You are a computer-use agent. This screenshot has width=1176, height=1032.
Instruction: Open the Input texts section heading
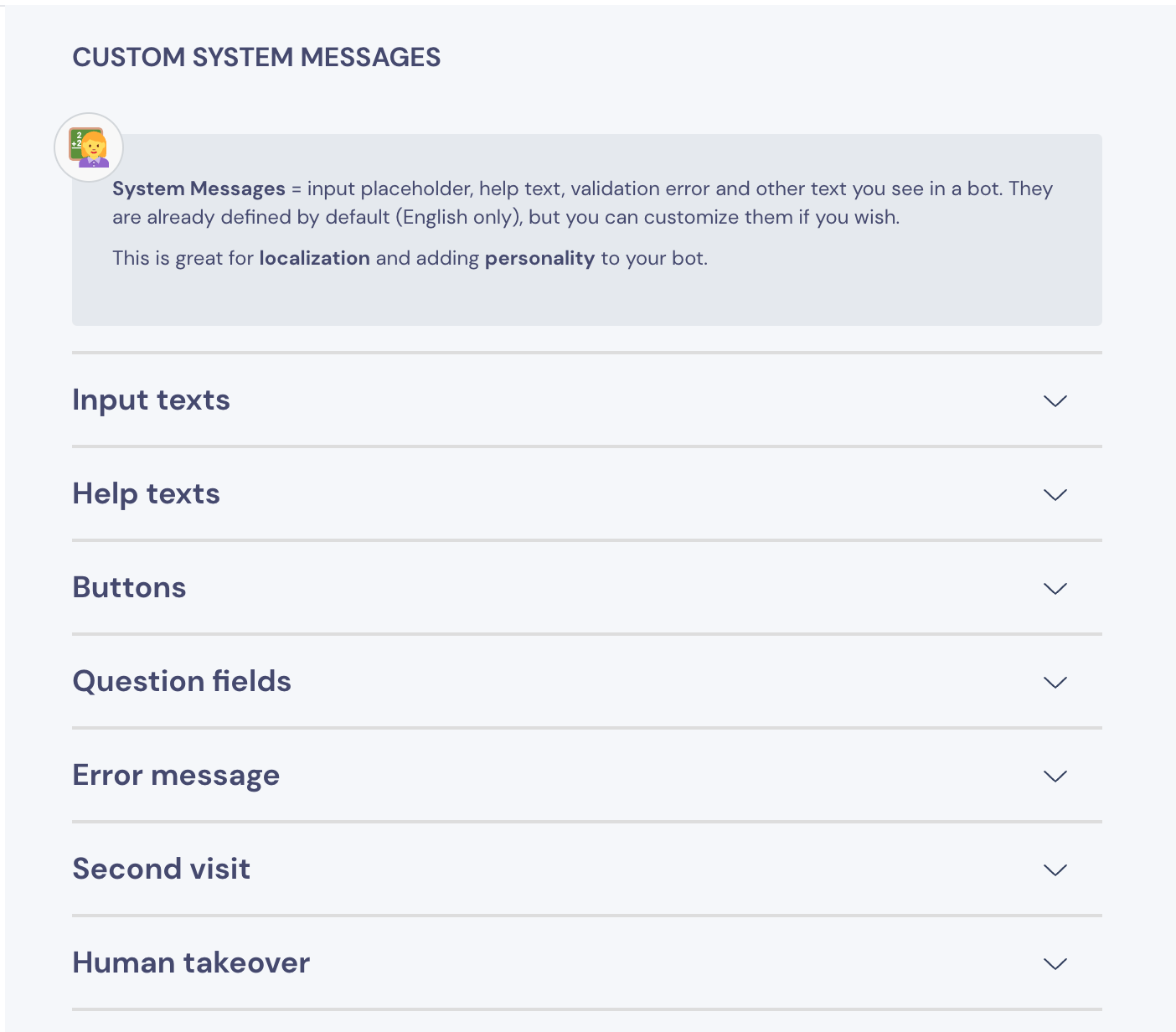pos(151,400)
